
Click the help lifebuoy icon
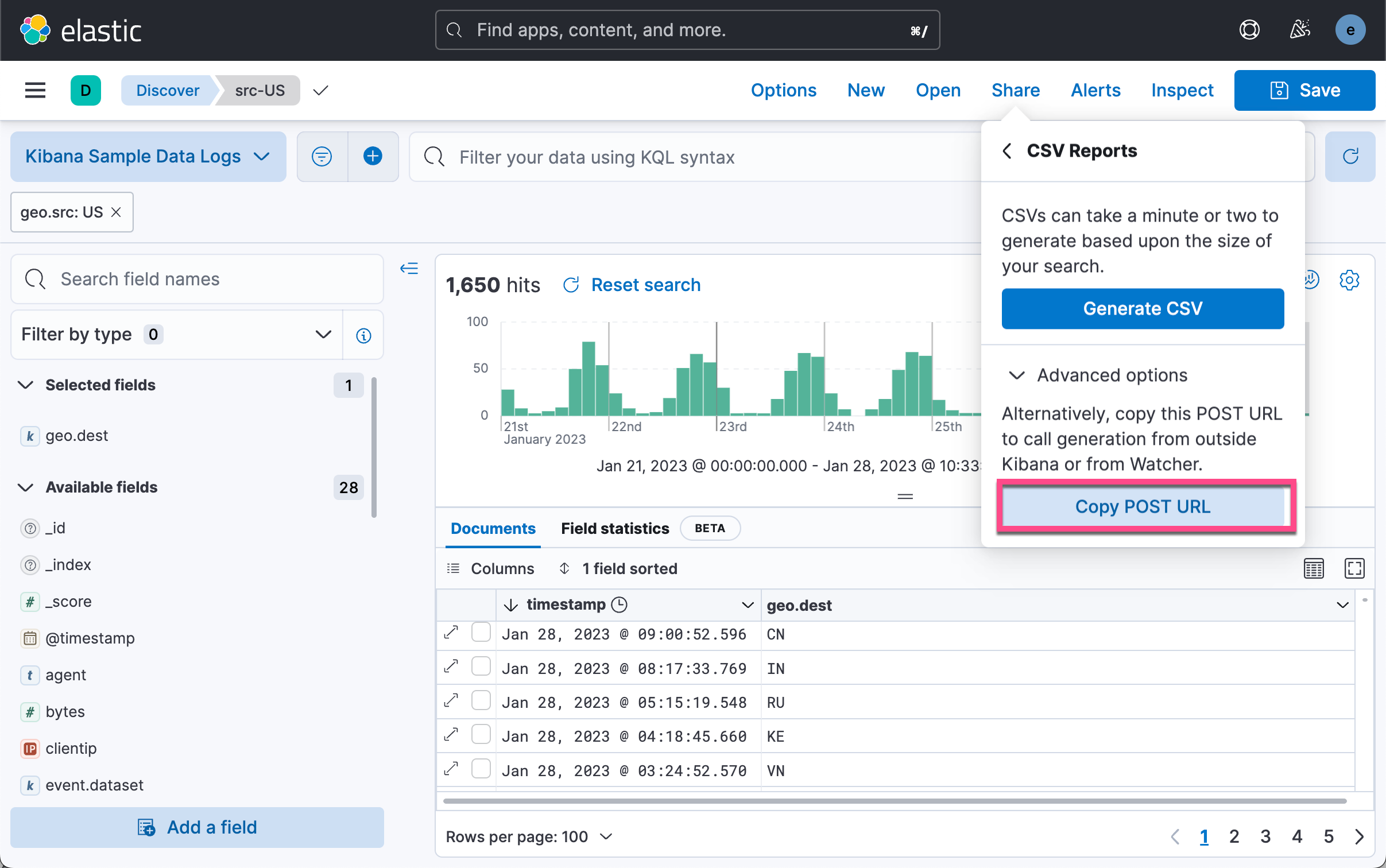point(1249,30)
